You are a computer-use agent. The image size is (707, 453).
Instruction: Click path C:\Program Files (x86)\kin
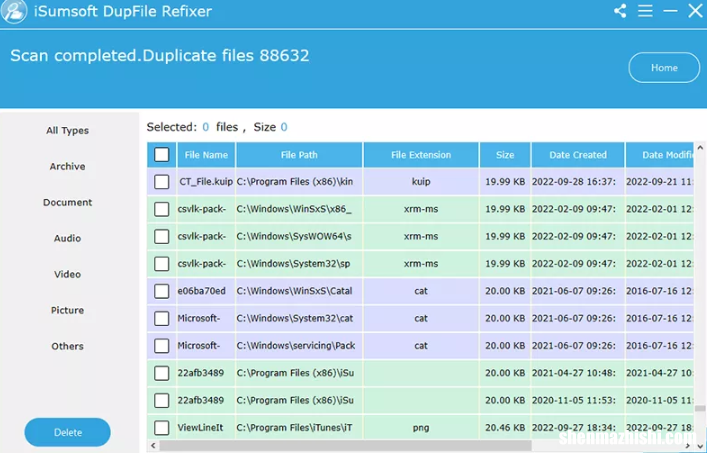coord(295,182)
